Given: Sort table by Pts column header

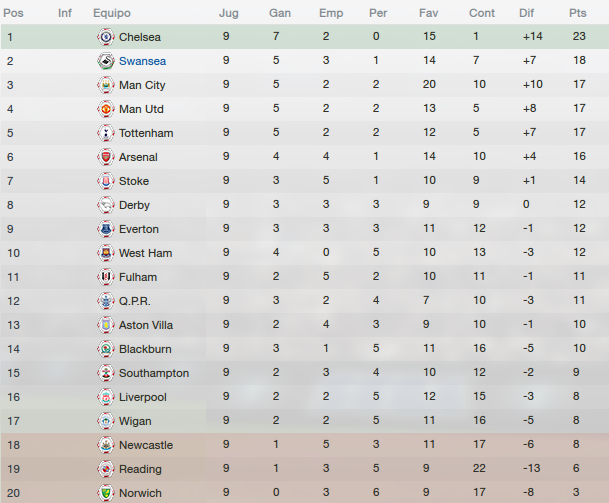Looking at the screenshot, I should (x=578, y=13).
